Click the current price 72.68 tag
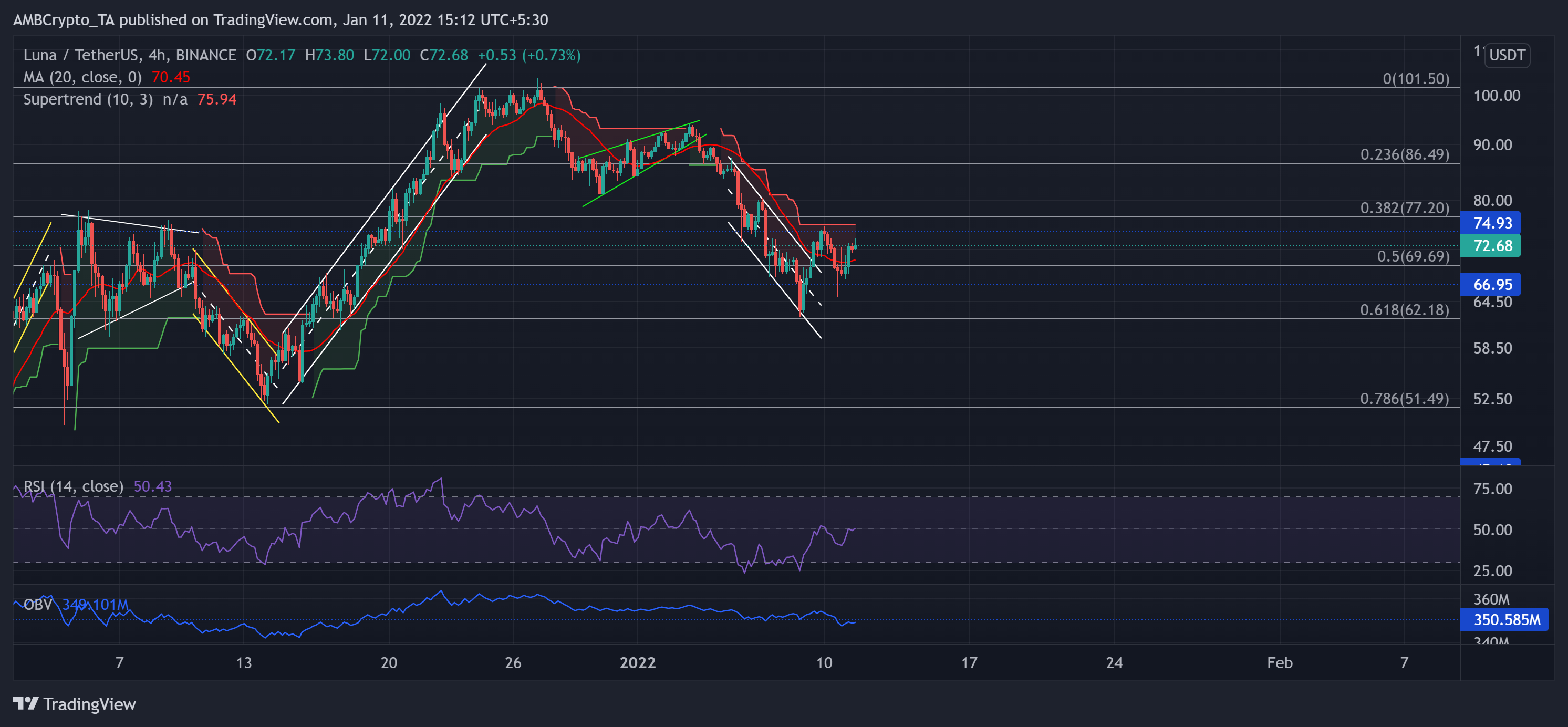1568x727 pixels. [x=1490, y=245]
